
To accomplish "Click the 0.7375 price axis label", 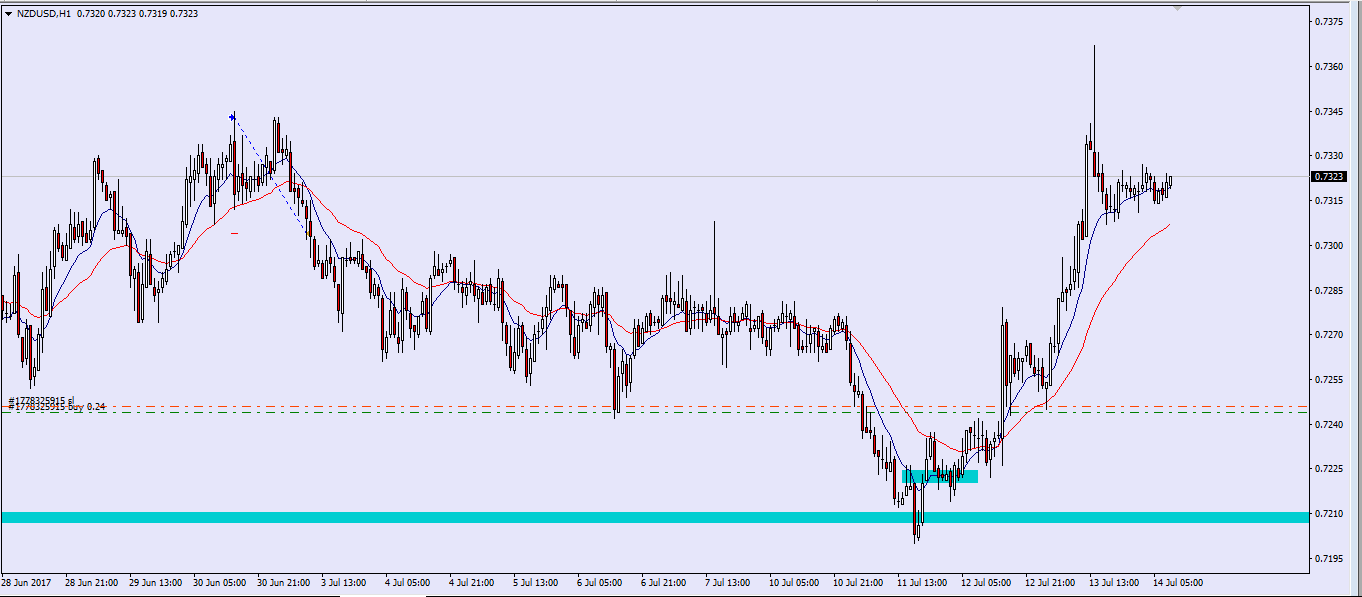I will 1329,21.
